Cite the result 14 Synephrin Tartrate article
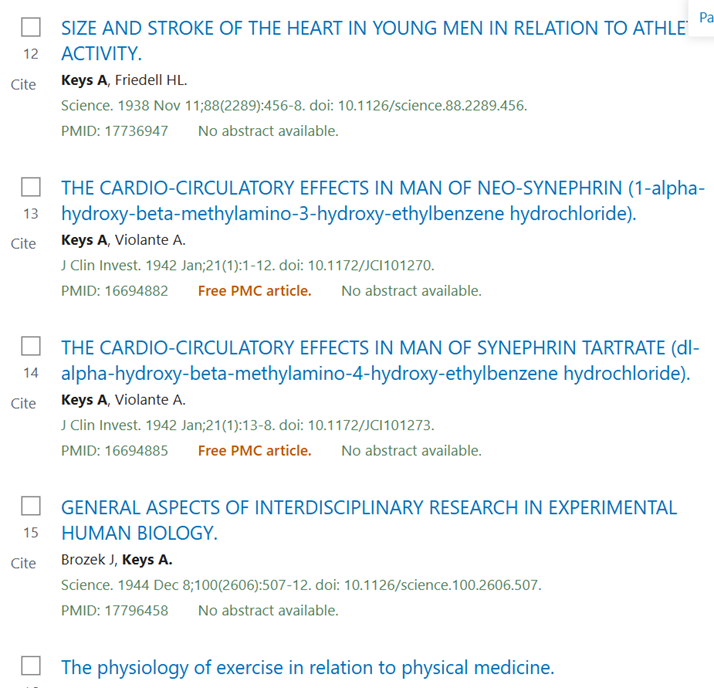The image size is (714, 688). 23,403
